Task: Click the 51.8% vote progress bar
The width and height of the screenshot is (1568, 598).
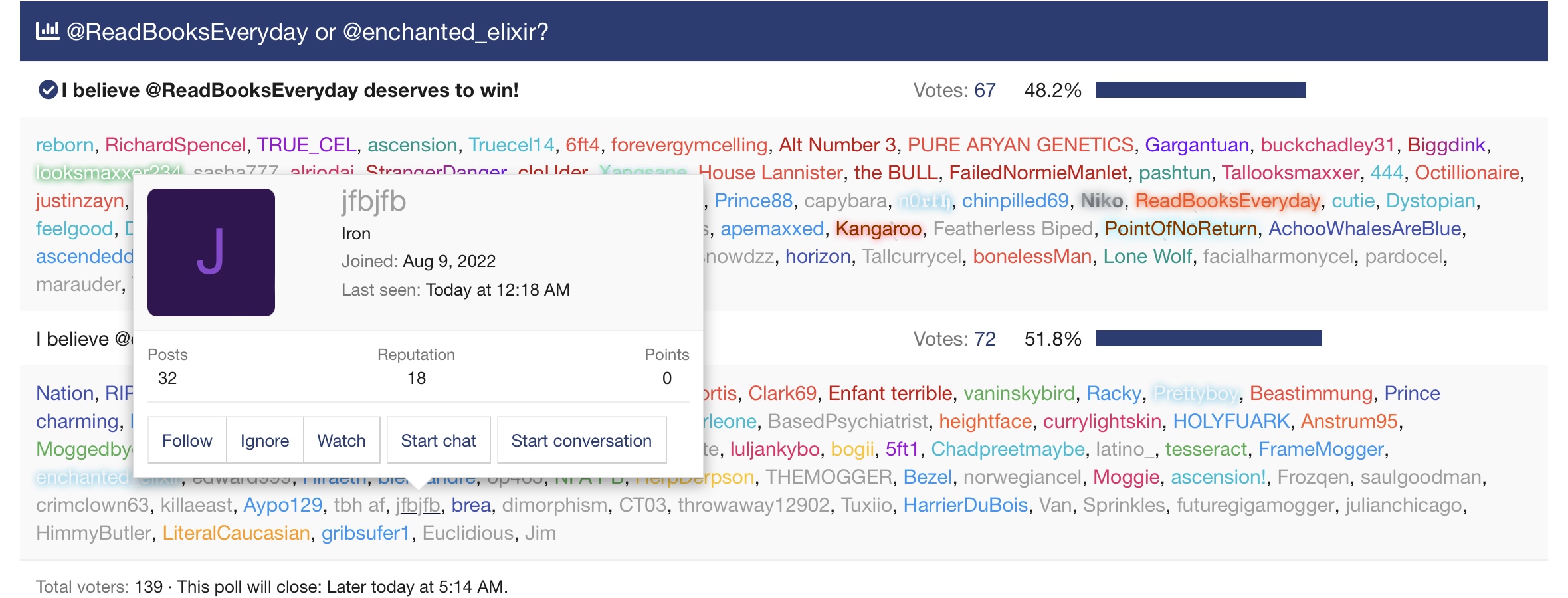Action: coord(1209,338)
